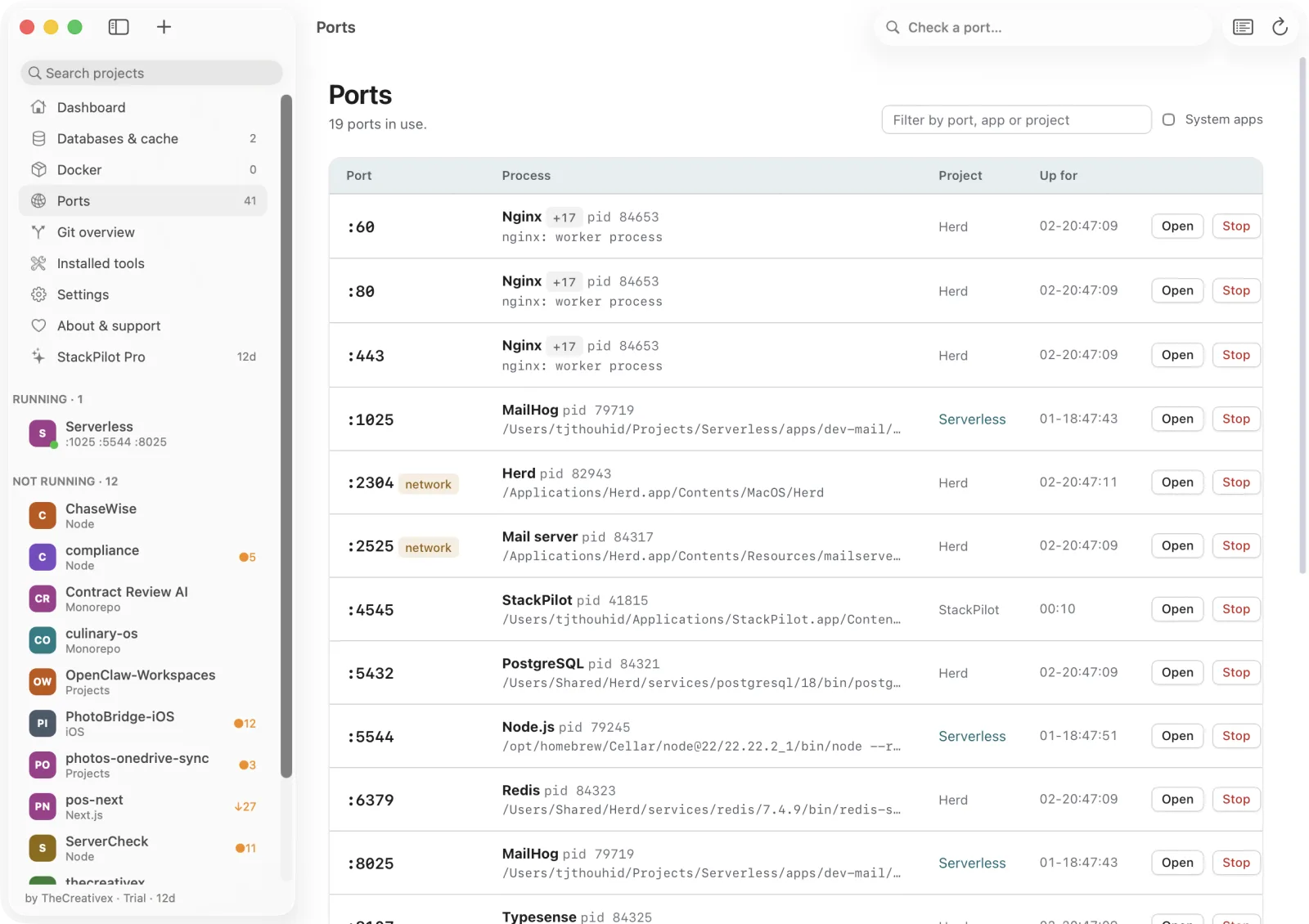Select the OpenClaw-Workspaces project

coord(143,682)
